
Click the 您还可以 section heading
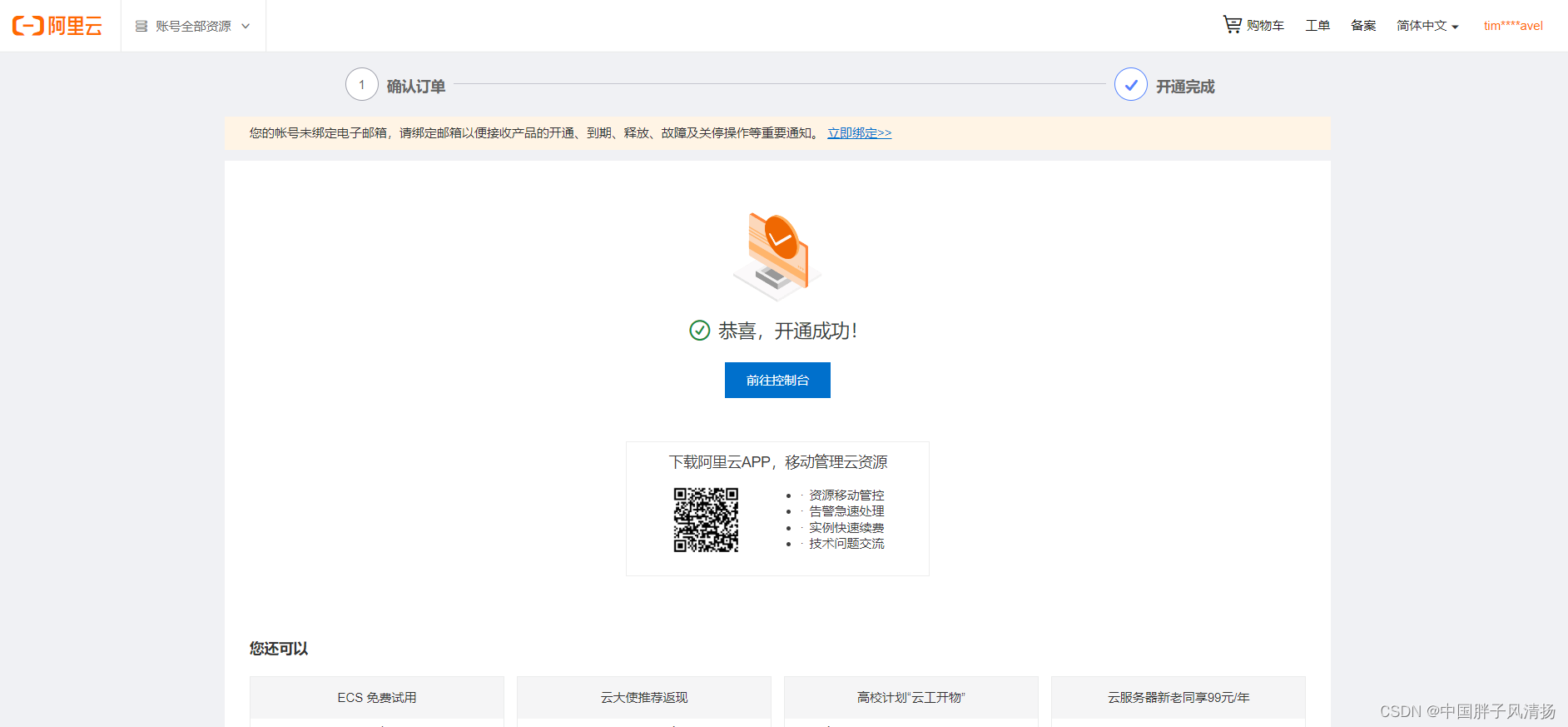coord(279,649)
